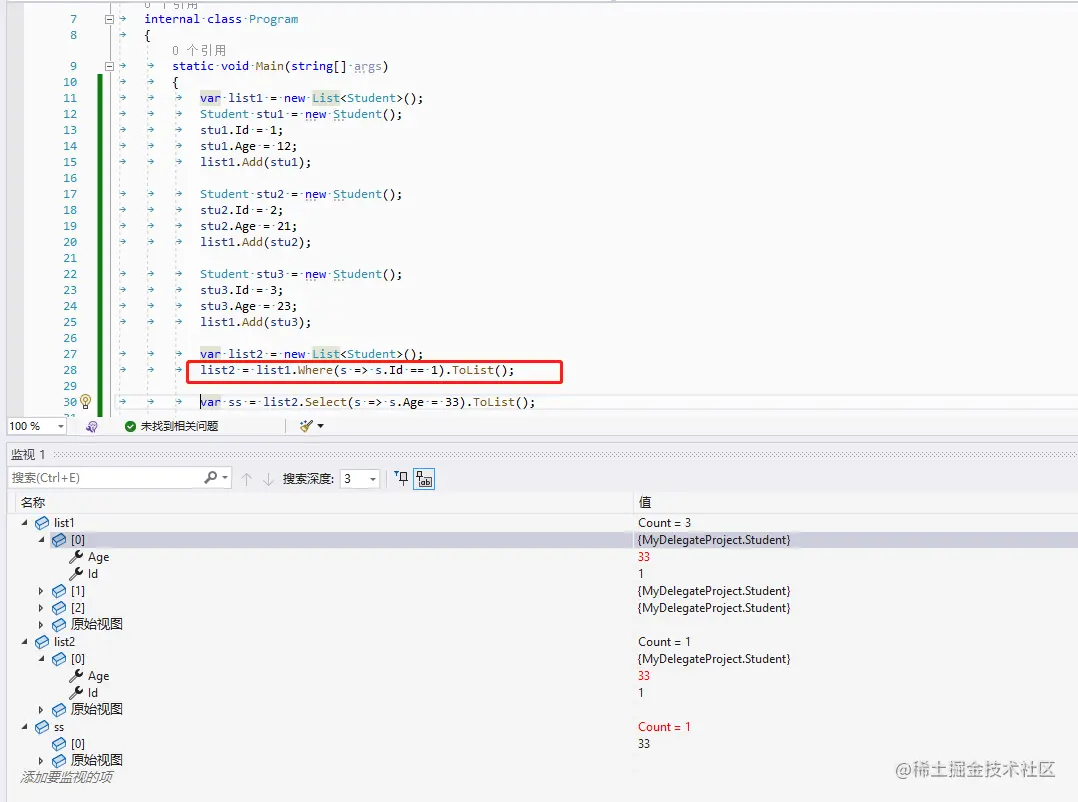Click the lightbulb quick action on line 30
1078x802 pixels.
(x=85, y=401)
